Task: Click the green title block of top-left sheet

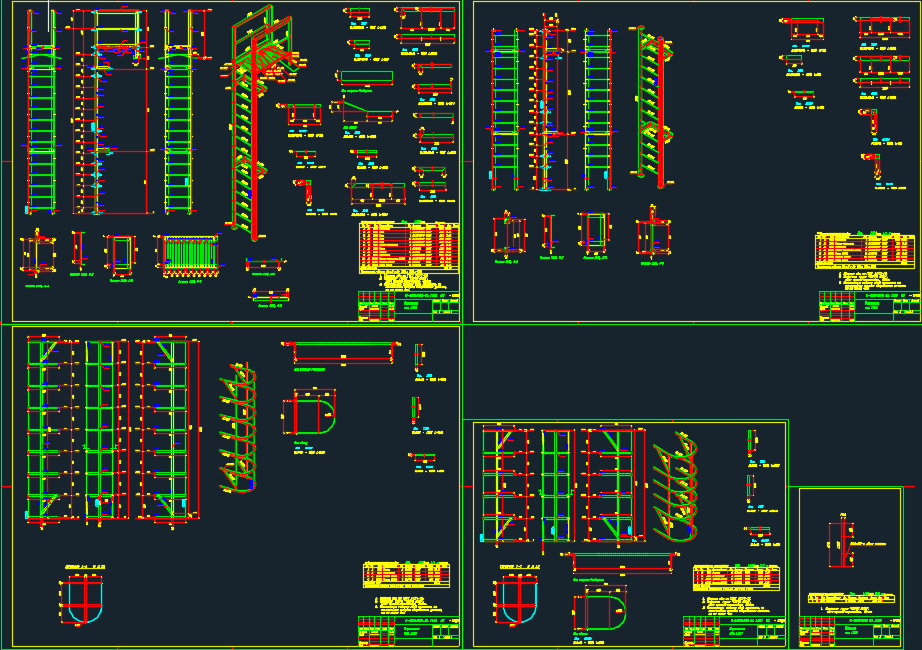Action: click(x=409, y=306)
